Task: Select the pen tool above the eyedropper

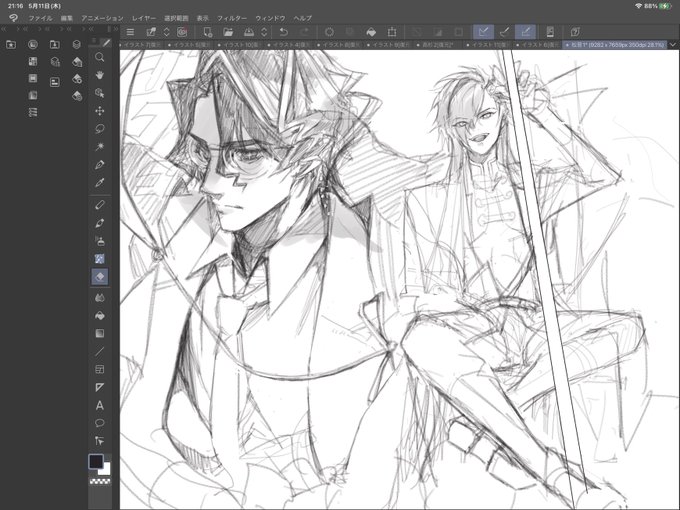Action: 100,165
